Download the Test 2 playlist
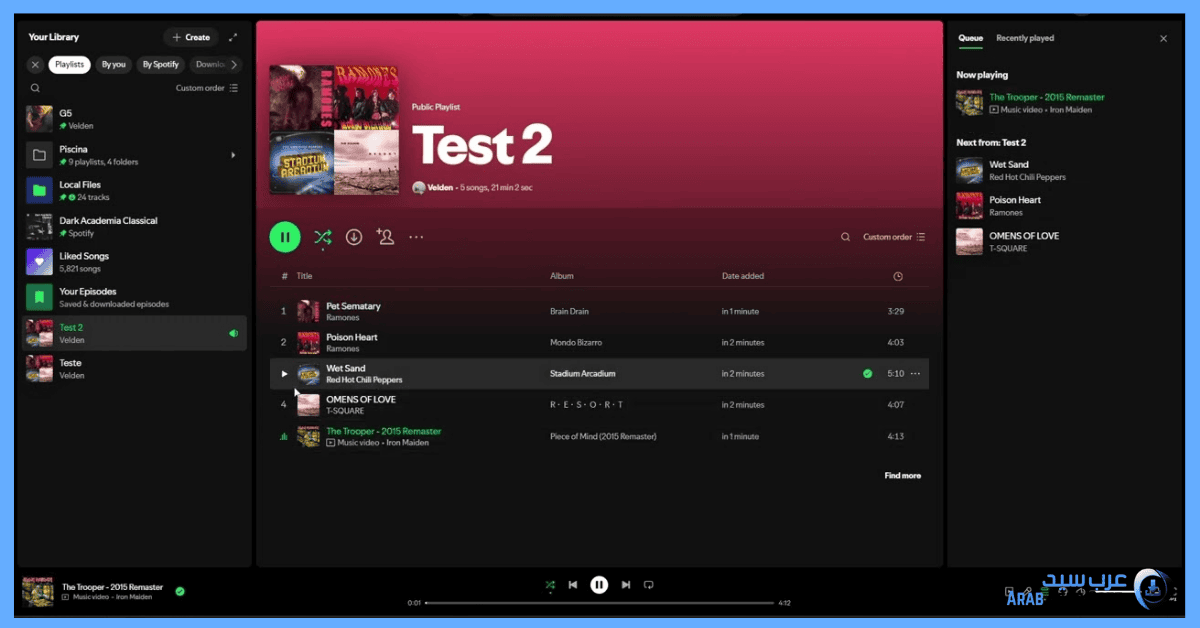Viewport: 1200px width, 628px height. pos(354,237)
